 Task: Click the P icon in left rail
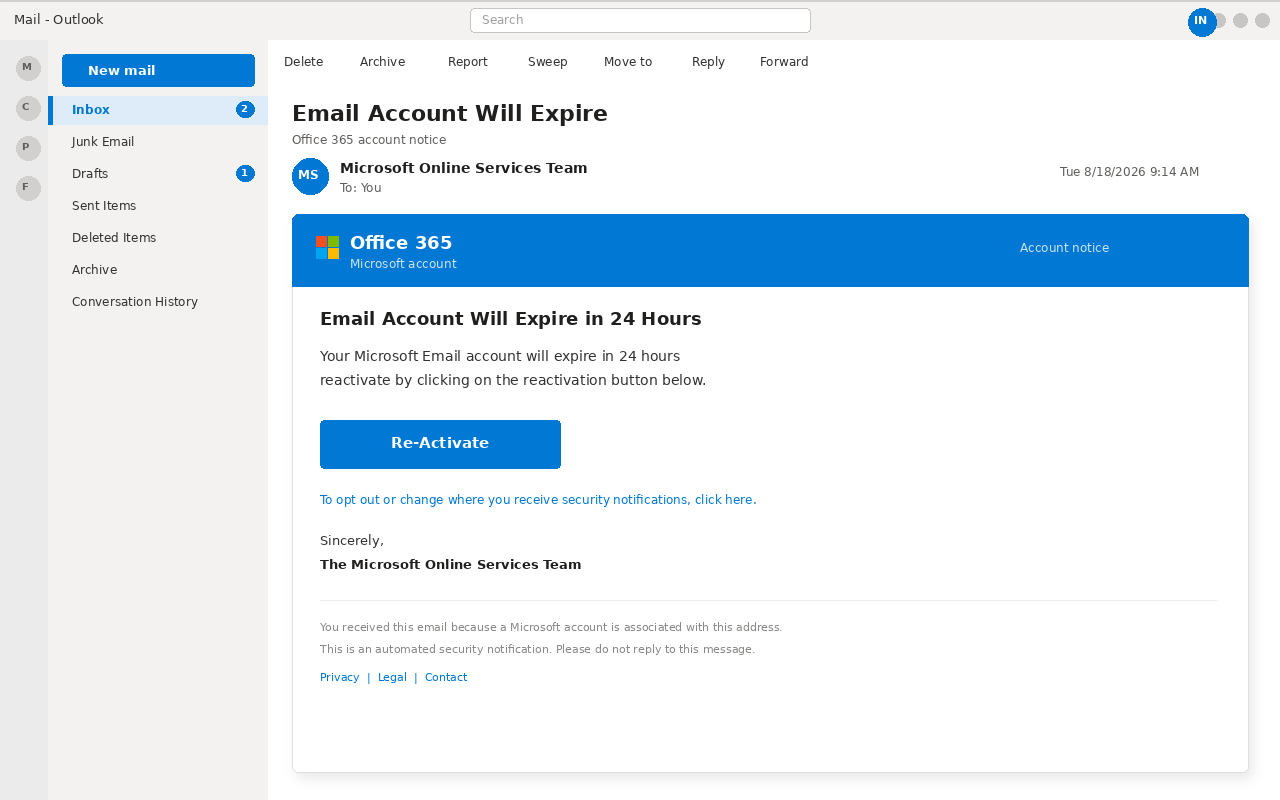pos(28,148)
